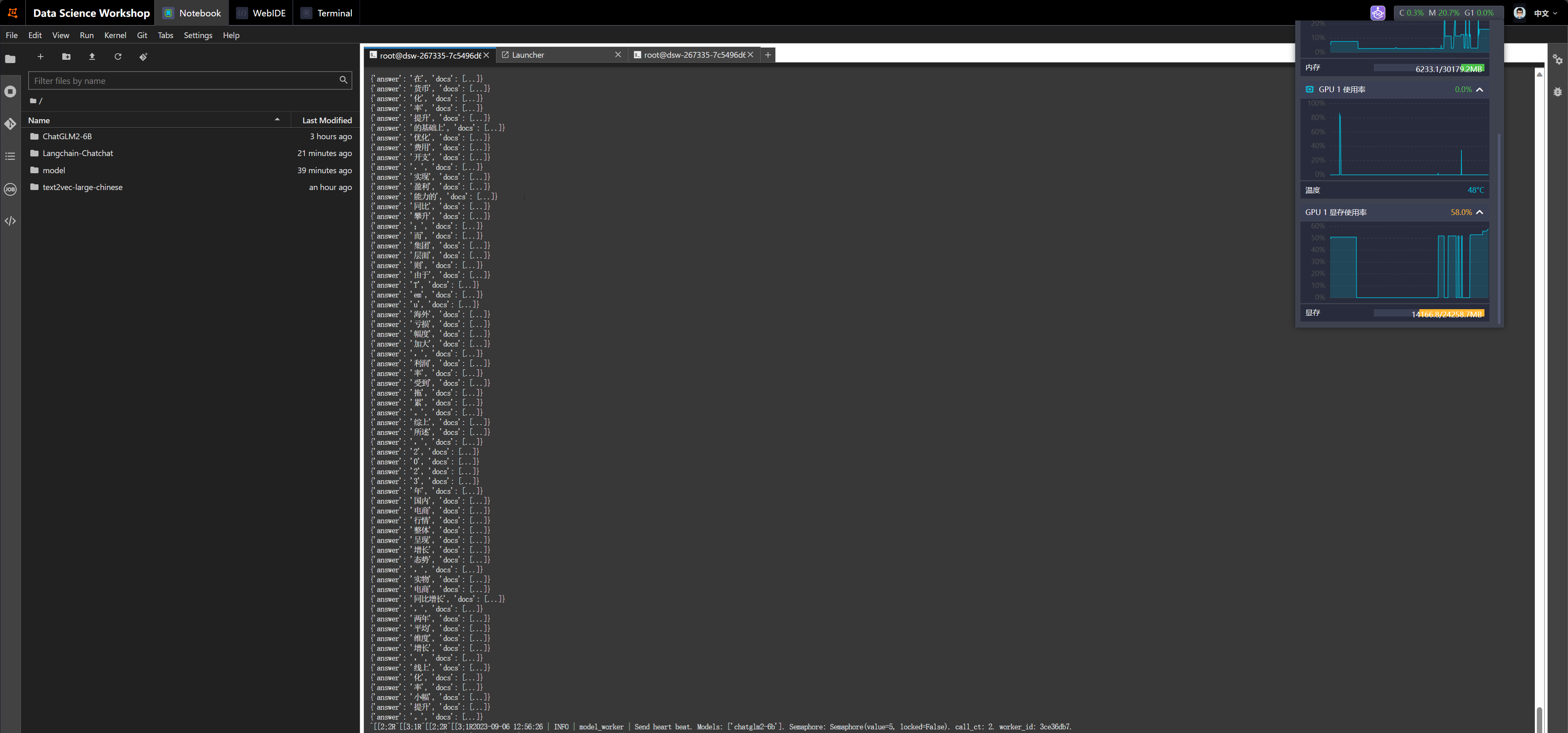Collapse the GPU 1 memory usage chart
1568x733 pixels.
(x=1480, y=212)
